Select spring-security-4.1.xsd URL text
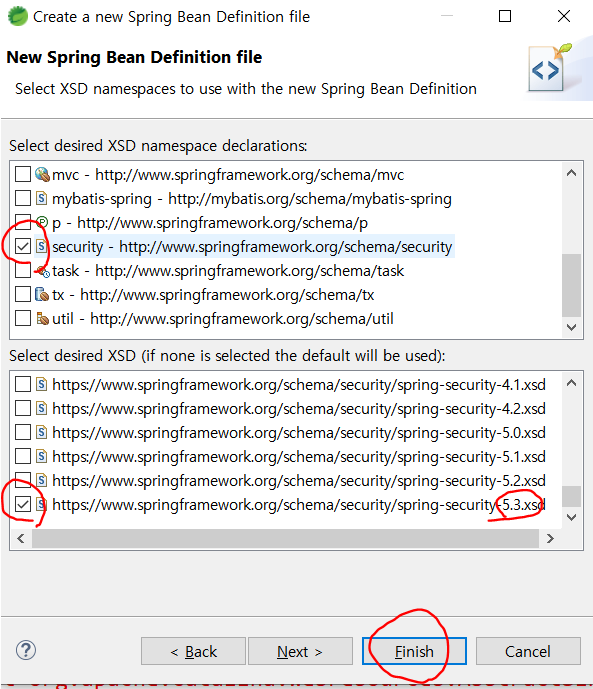This screenshot has height=689, width=593. coord(299,384)
